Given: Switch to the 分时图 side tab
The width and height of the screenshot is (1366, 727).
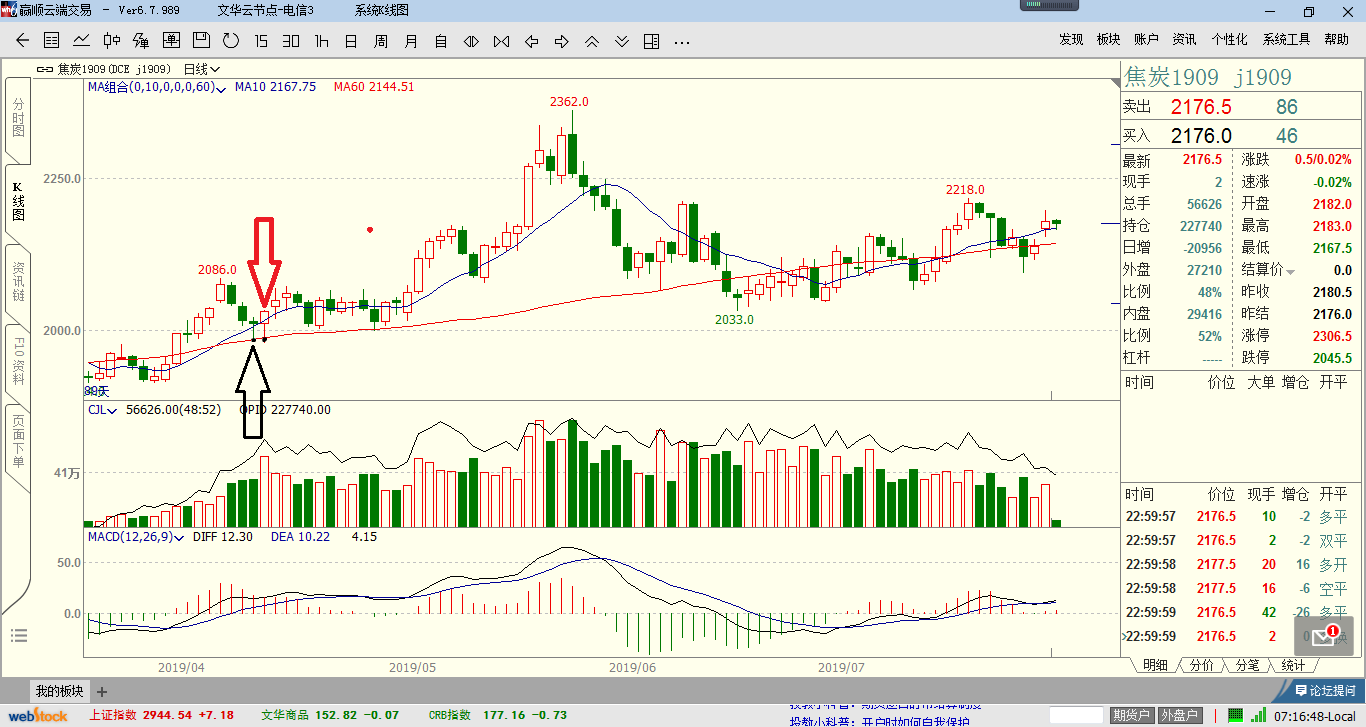Looking at the screenshot, I should coord(18,118).
